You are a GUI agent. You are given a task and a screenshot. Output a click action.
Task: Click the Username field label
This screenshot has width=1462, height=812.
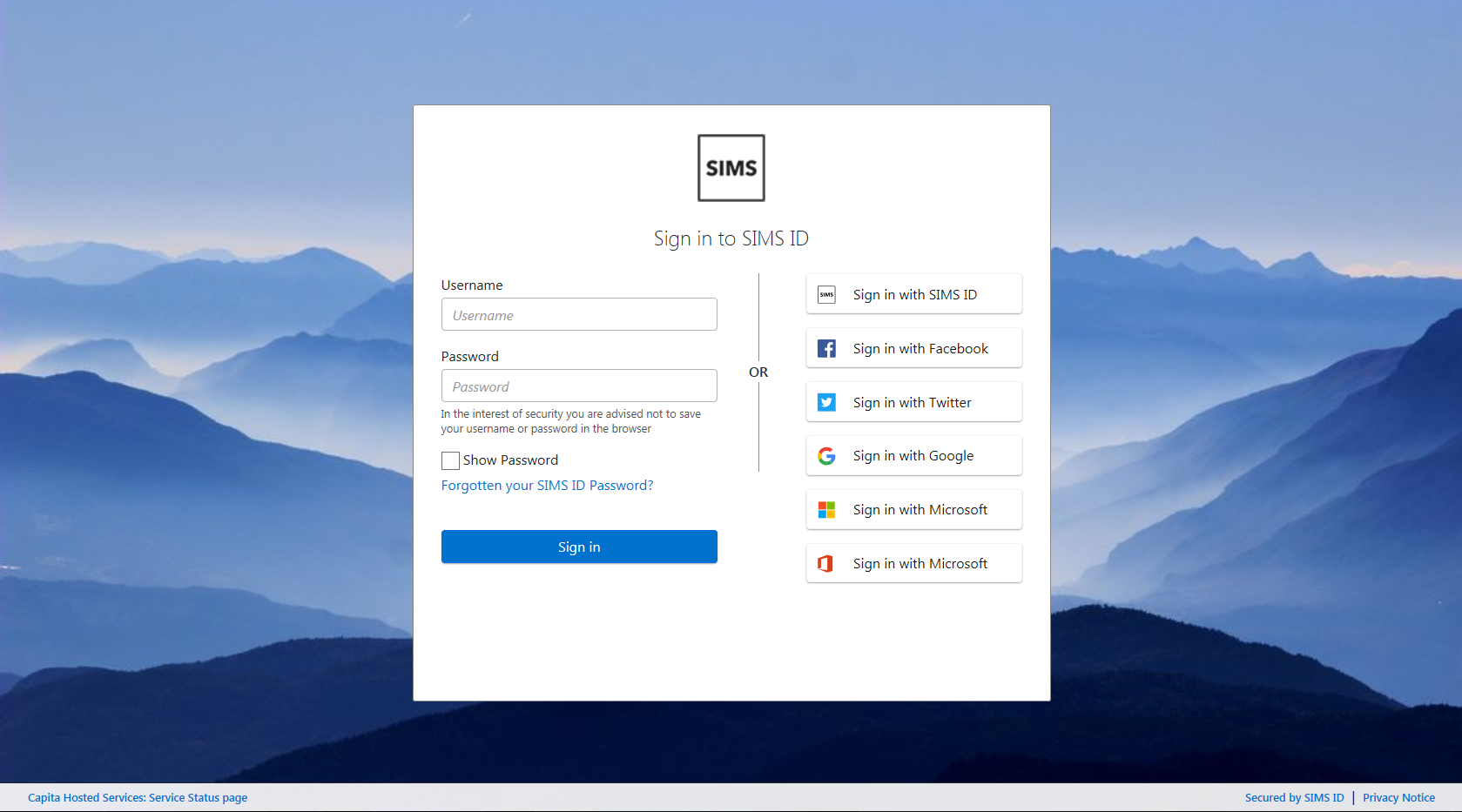pyautogui.click(x=472, y=285)
